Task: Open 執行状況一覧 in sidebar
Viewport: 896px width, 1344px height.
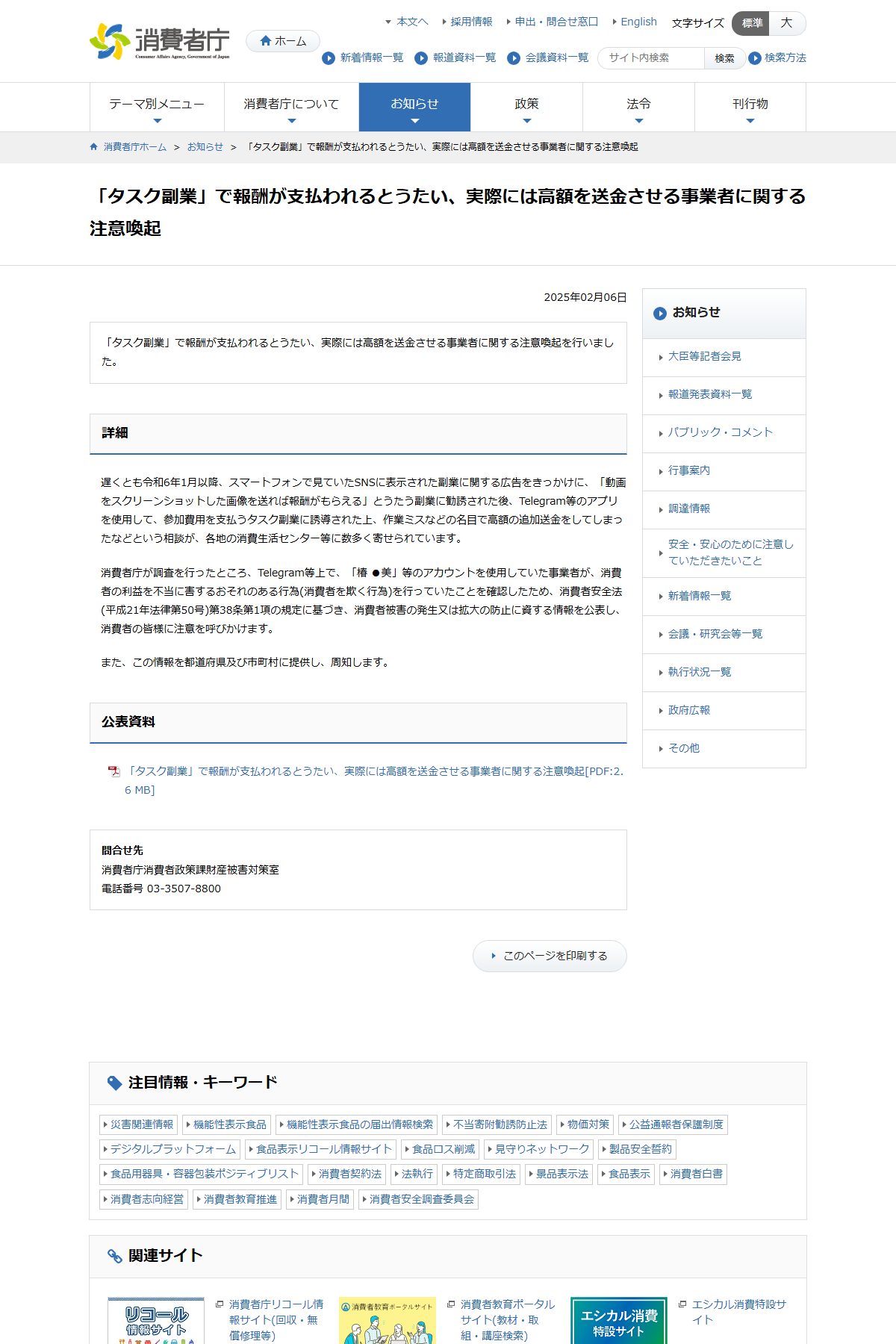Action: point(724,673)
